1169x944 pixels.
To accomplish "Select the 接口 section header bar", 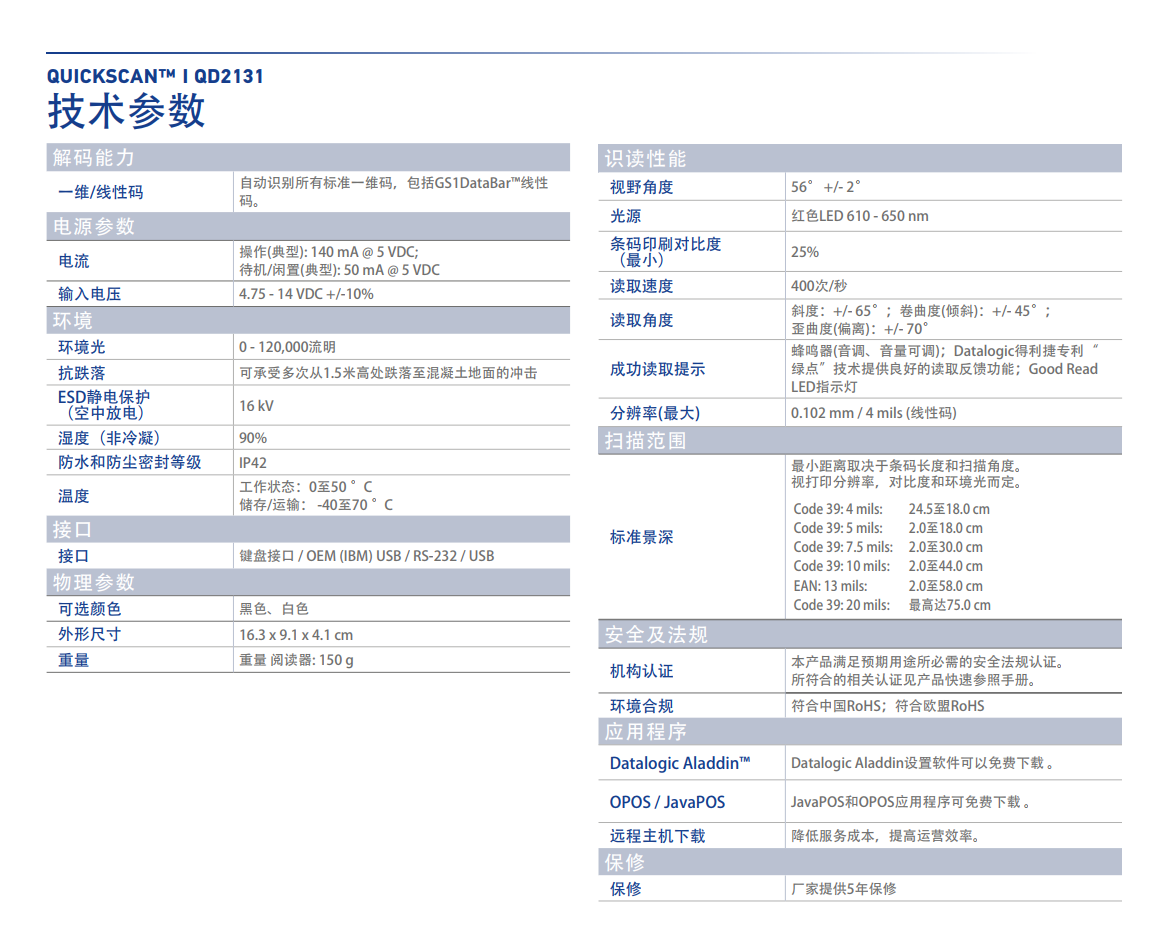I will point(72,529).
